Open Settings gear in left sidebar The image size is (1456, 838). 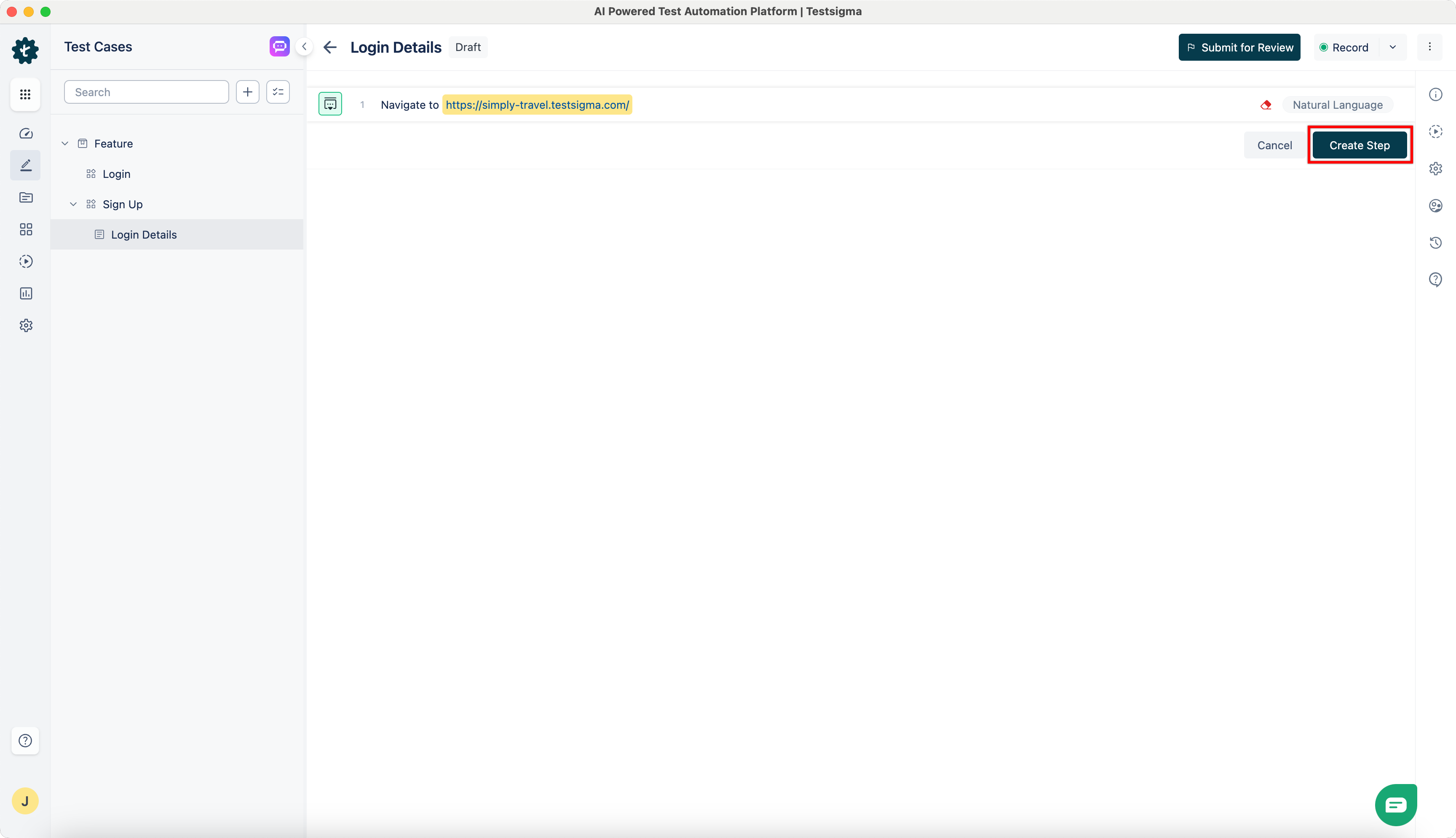26,326
